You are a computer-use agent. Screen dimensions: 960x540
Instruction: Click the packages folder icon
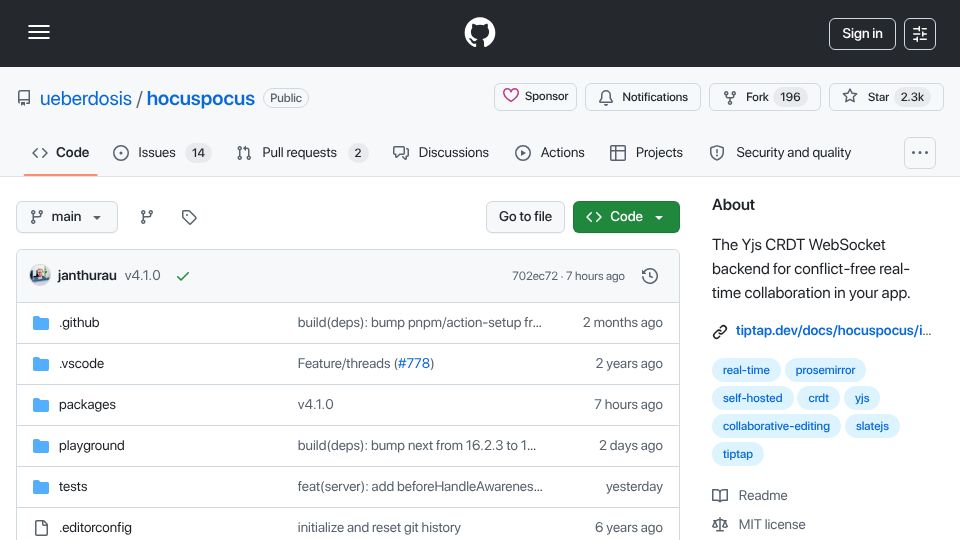coord(41,405)
